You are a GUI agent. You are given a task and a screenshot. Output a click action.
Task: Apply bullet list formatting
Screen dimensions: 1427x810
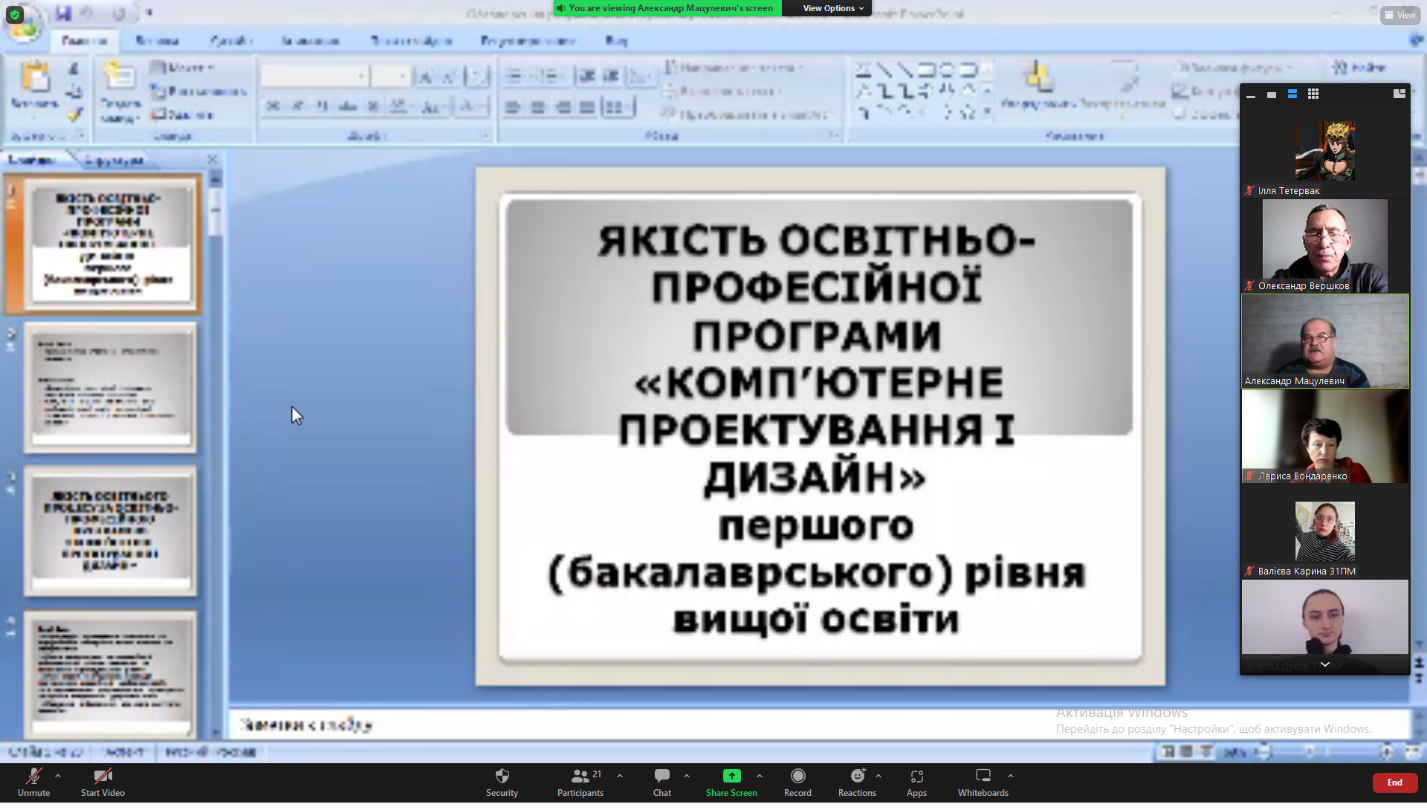pyautogui.click(x=515, y=76)
